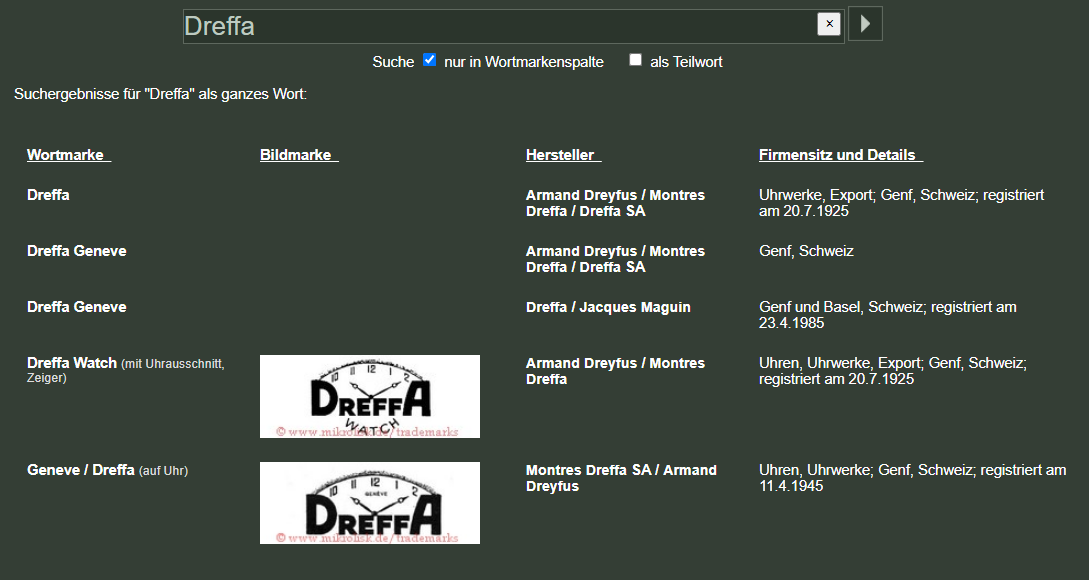Screen dimensions: 1089x580
Task: Enable the "als Teilwort" checkbox
Action: (635, 60)
